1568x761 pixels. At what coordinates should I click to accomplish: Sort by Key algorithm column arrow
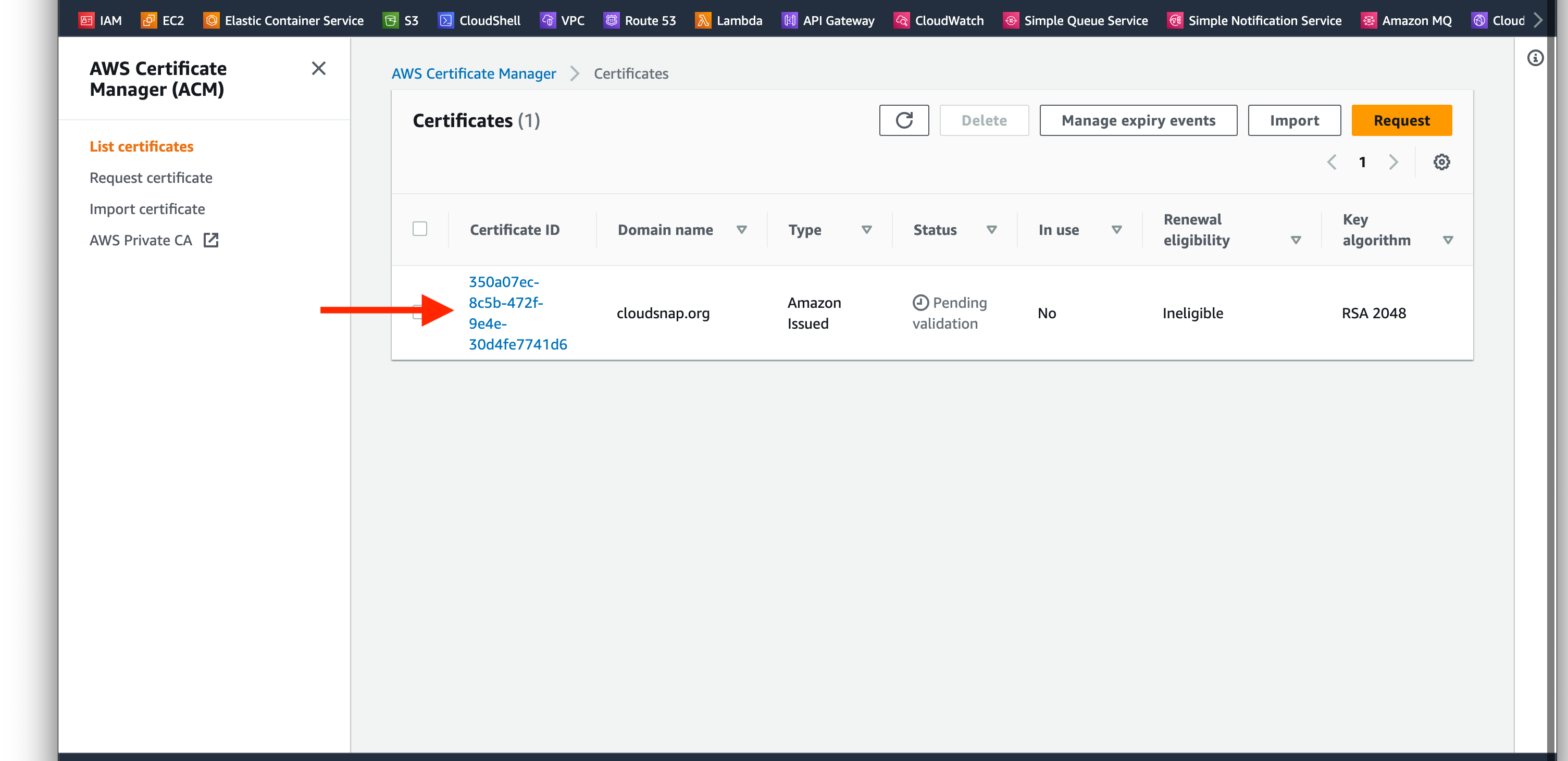coord(1448,240)
